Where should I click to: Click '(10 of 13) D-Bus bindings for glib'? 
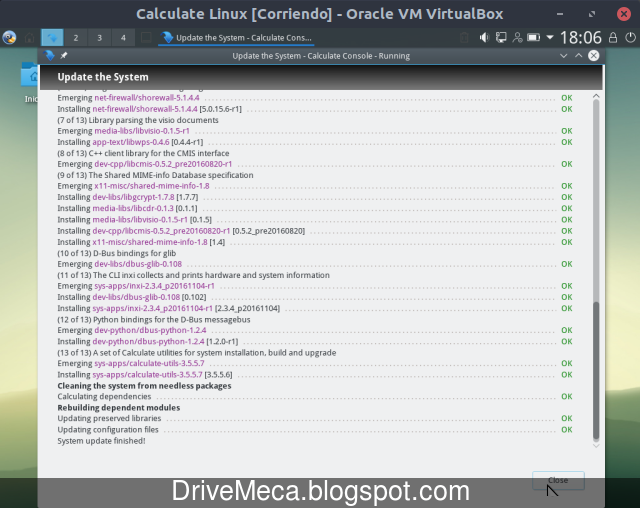coord(117,253)
